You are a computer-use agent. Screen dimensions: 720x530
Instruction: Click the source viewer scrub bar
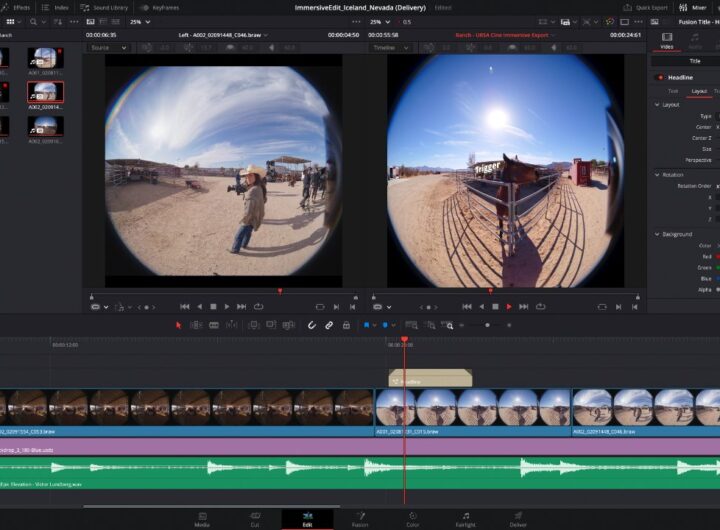(224, 293)
